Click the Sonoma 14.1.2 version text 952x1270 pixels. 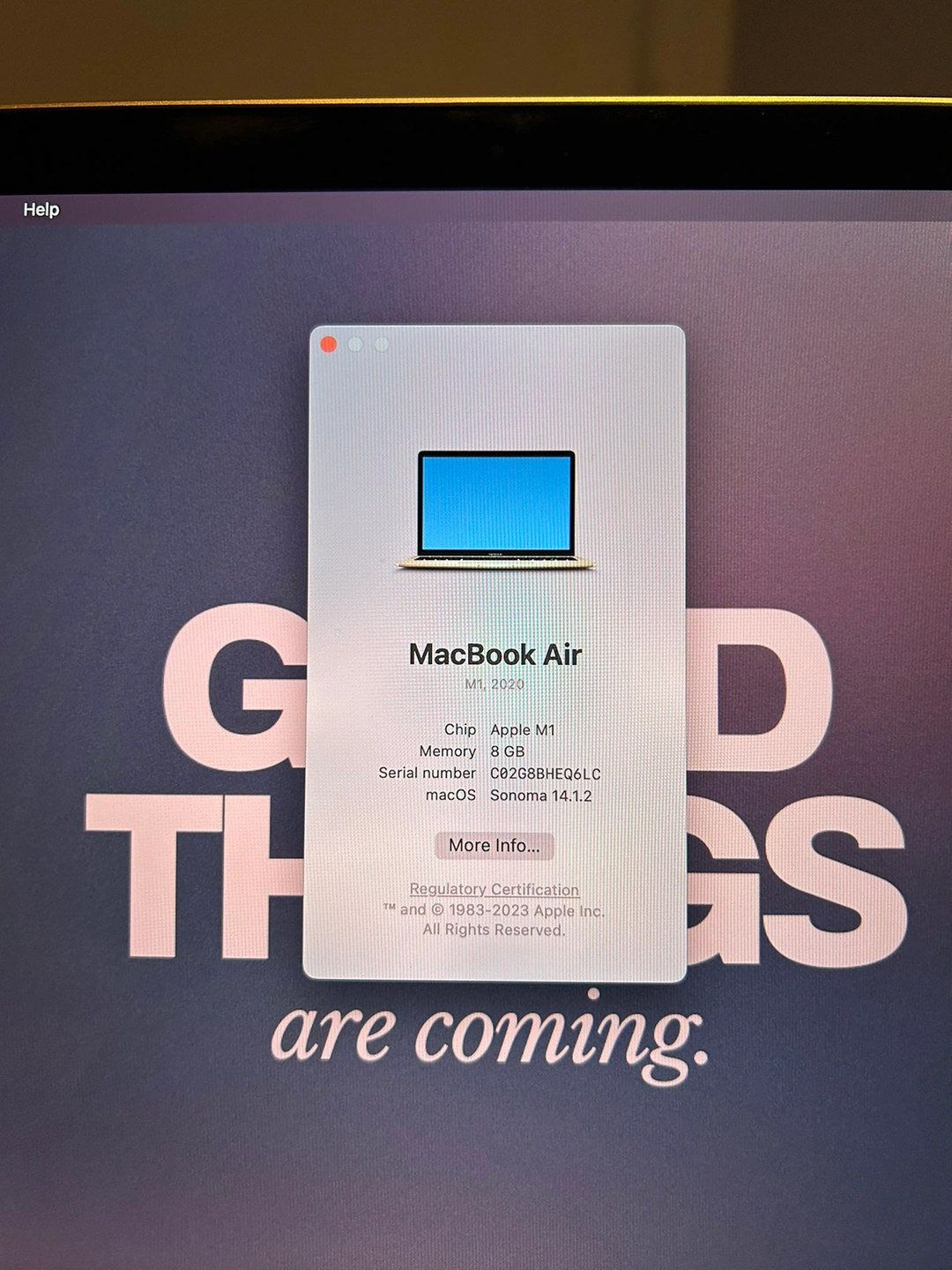541,796
